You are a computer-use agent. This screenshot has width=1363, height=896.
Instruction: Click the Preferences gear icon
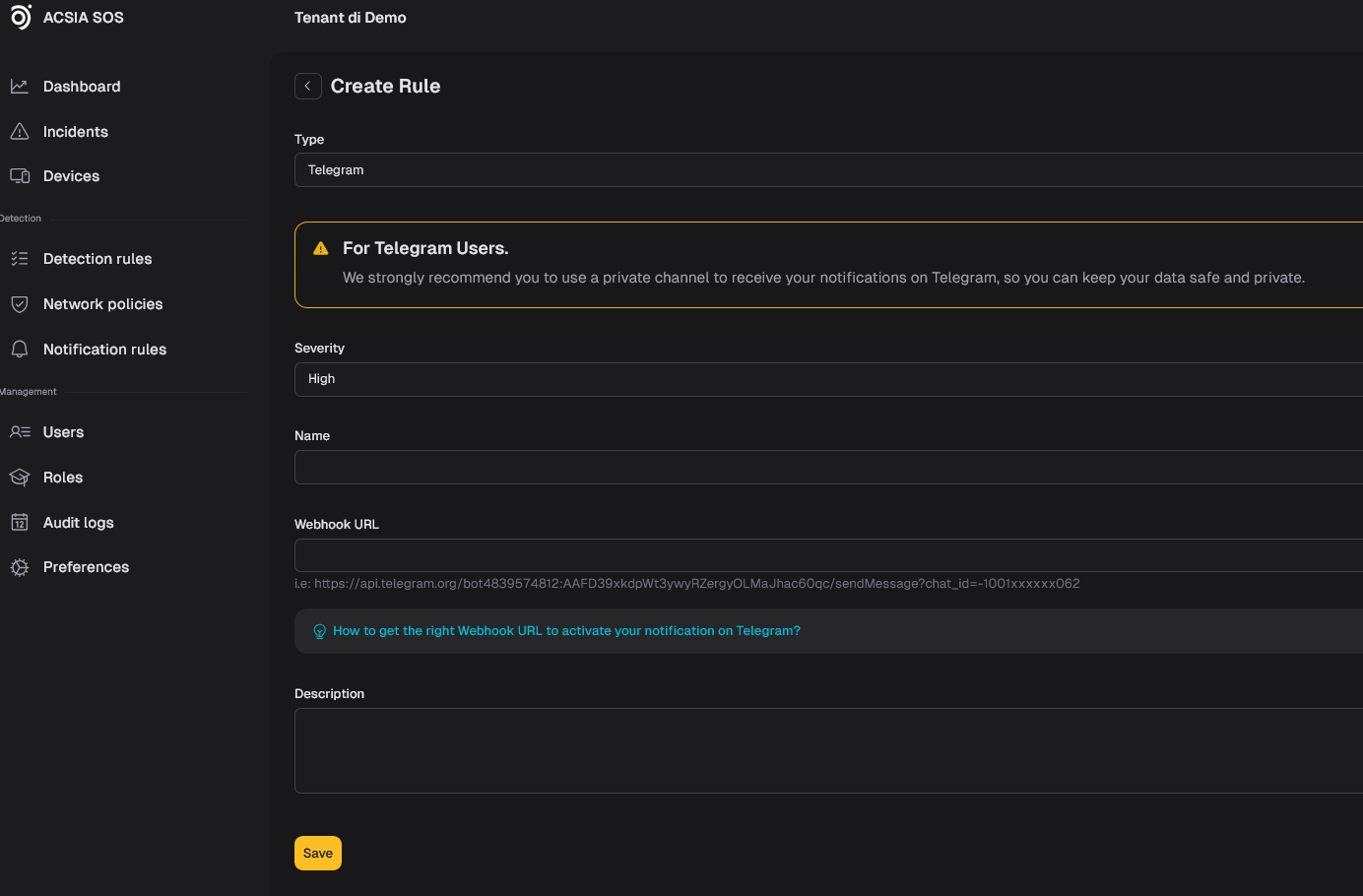(20, 567)
